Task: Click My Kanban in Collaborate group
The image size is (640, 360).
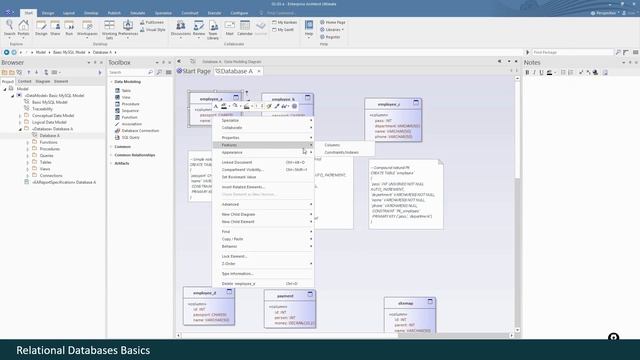Action: pyautogui.click(x=284, y=22)
